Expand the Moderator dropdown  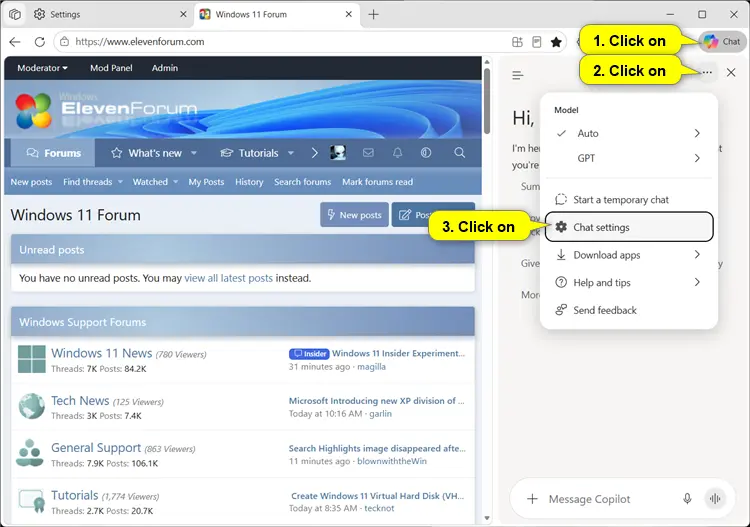(43, 68)
